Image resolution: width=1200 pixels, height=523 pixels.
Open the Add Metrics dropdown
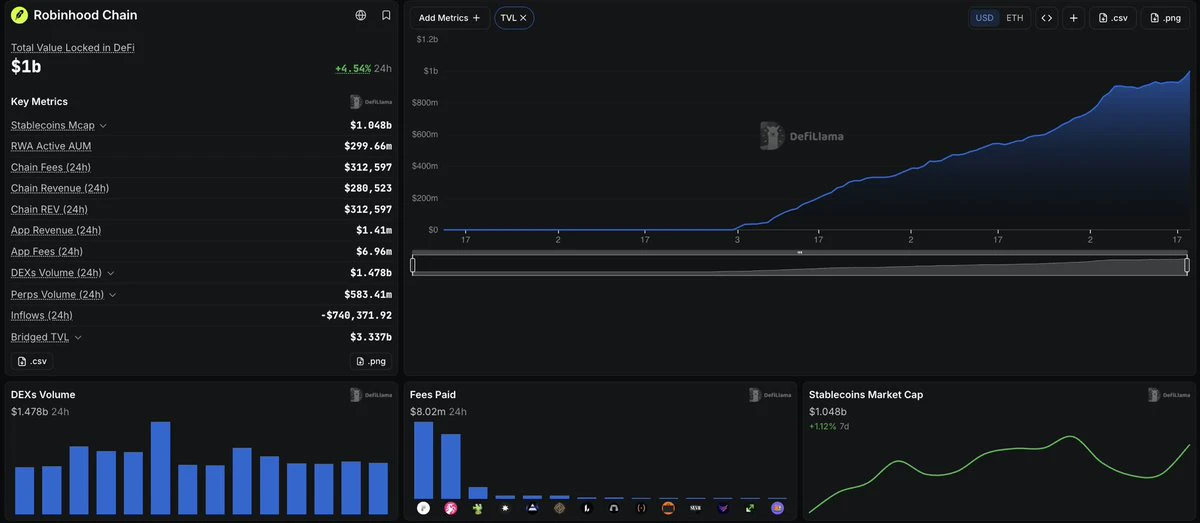[450, 18]
